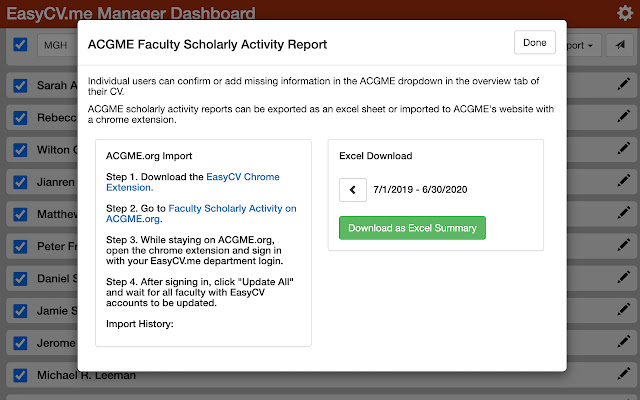Image resolution: width=640 pixels, height=400 pixels.
Task: Click the Excel Download heading
Action: (x=376, y=156)
